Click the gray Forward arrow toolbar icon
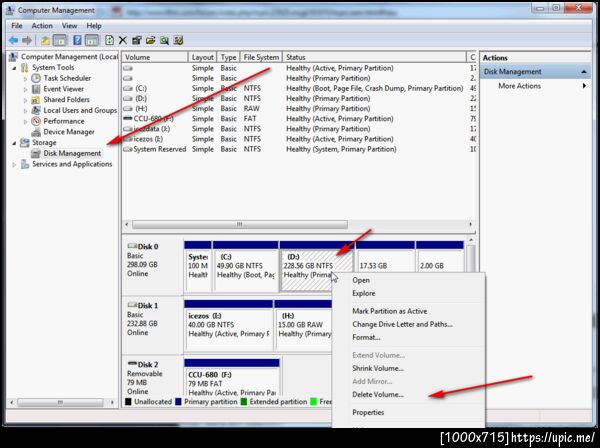 [x=27, y=40]
